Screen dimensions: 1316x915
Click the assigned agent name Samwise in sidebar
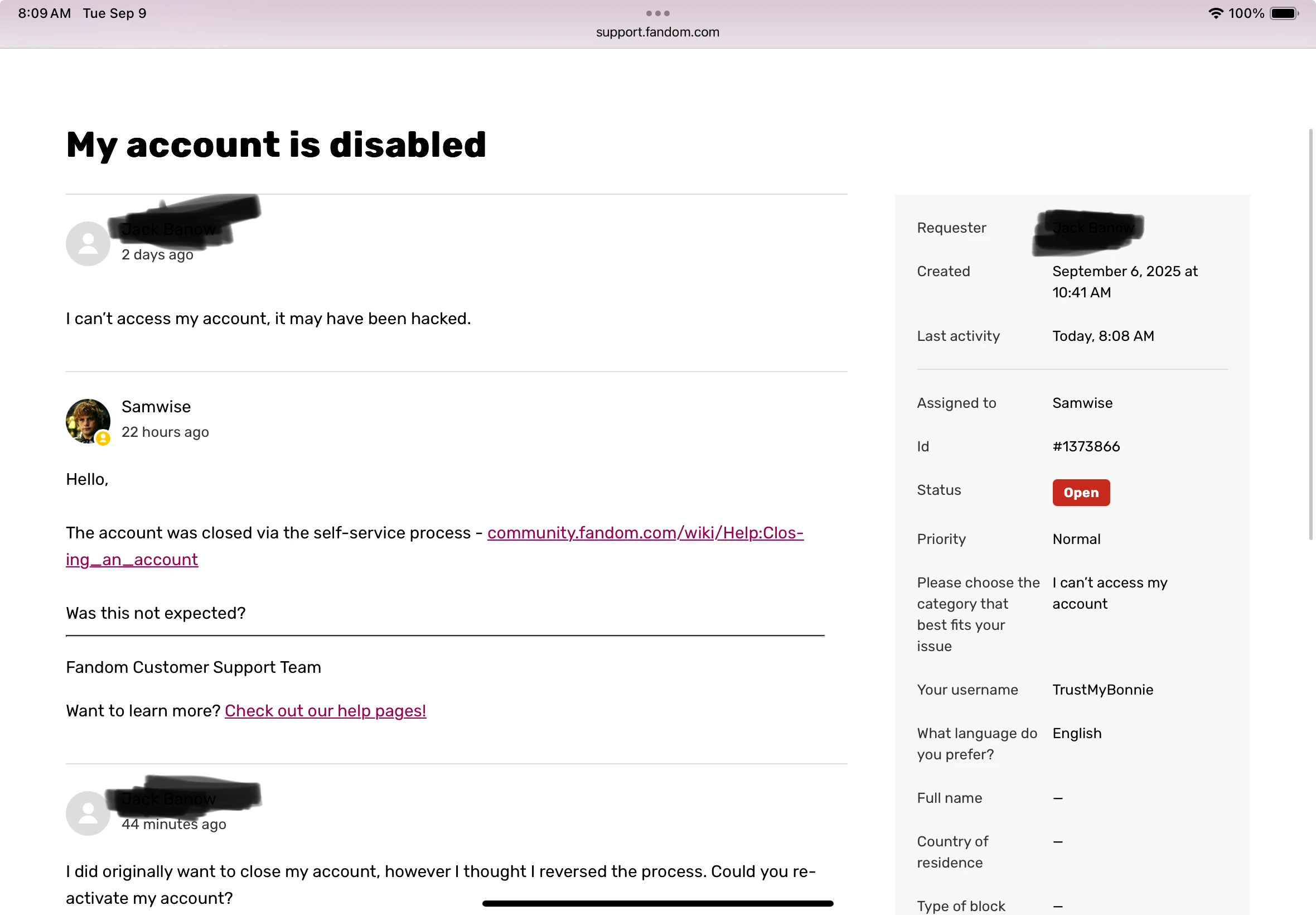pos(1082,403)
